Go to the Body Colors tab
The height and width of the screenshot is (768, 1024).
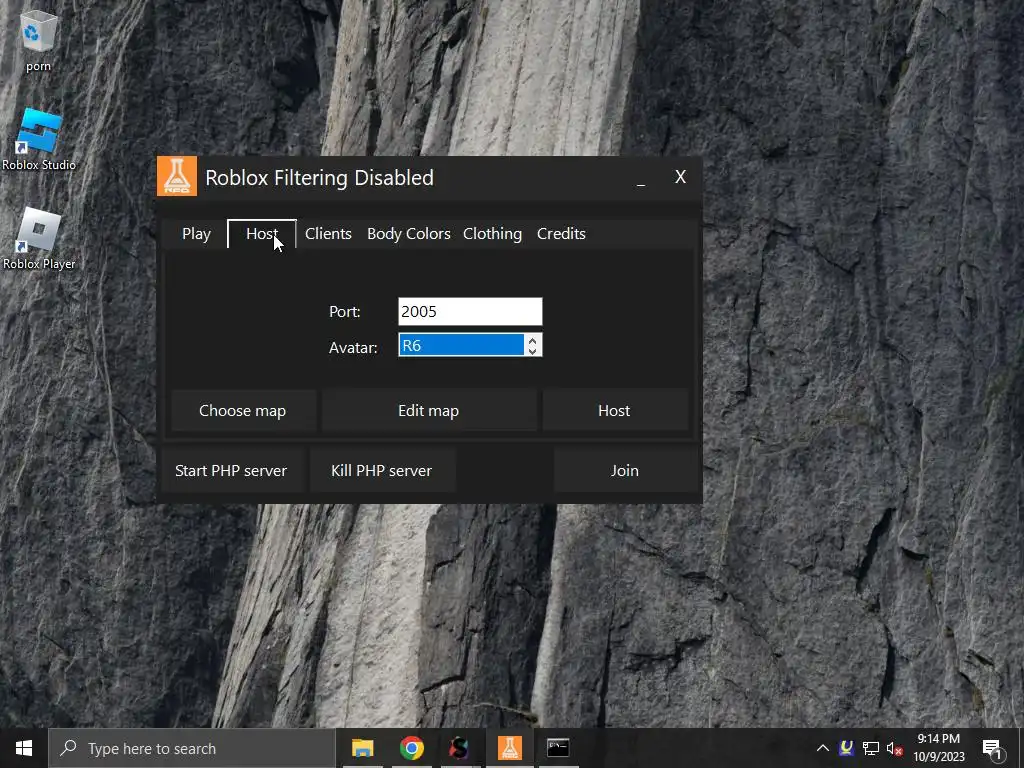[409, 234]
